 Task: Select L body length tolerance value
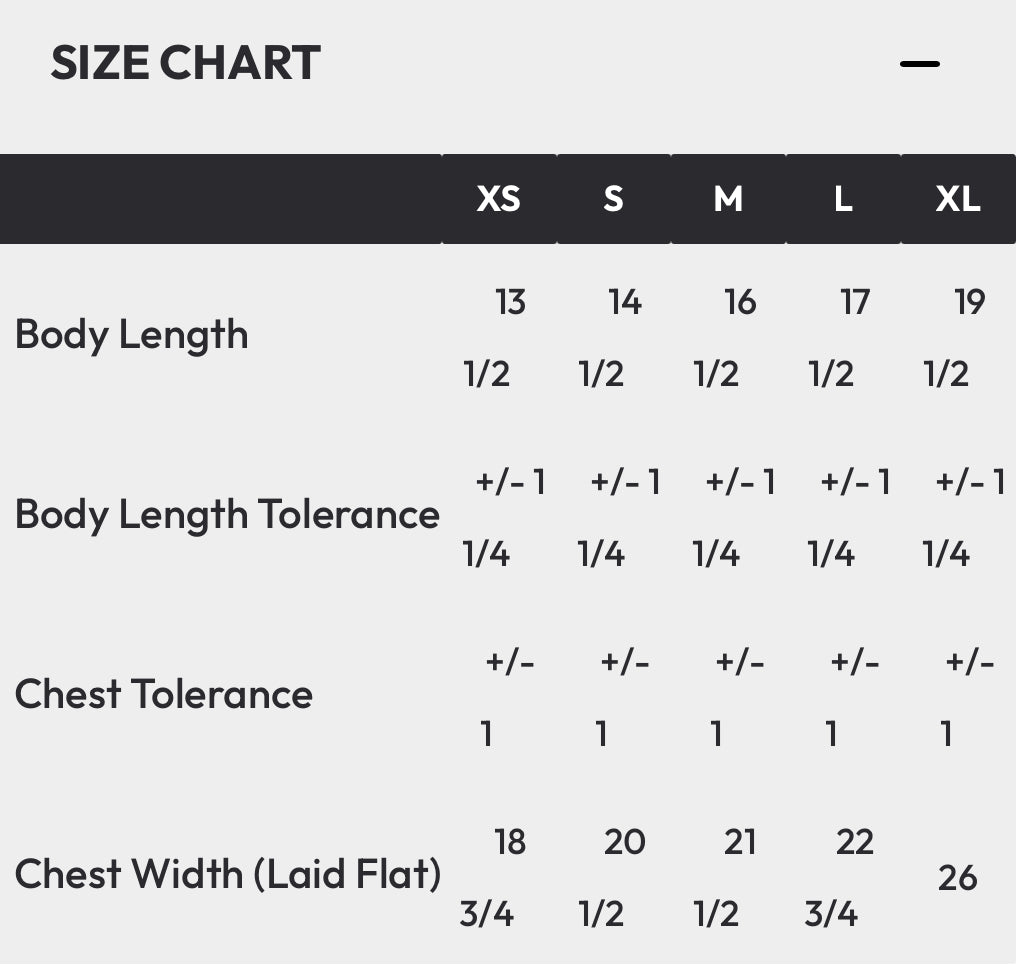[843, 517]
